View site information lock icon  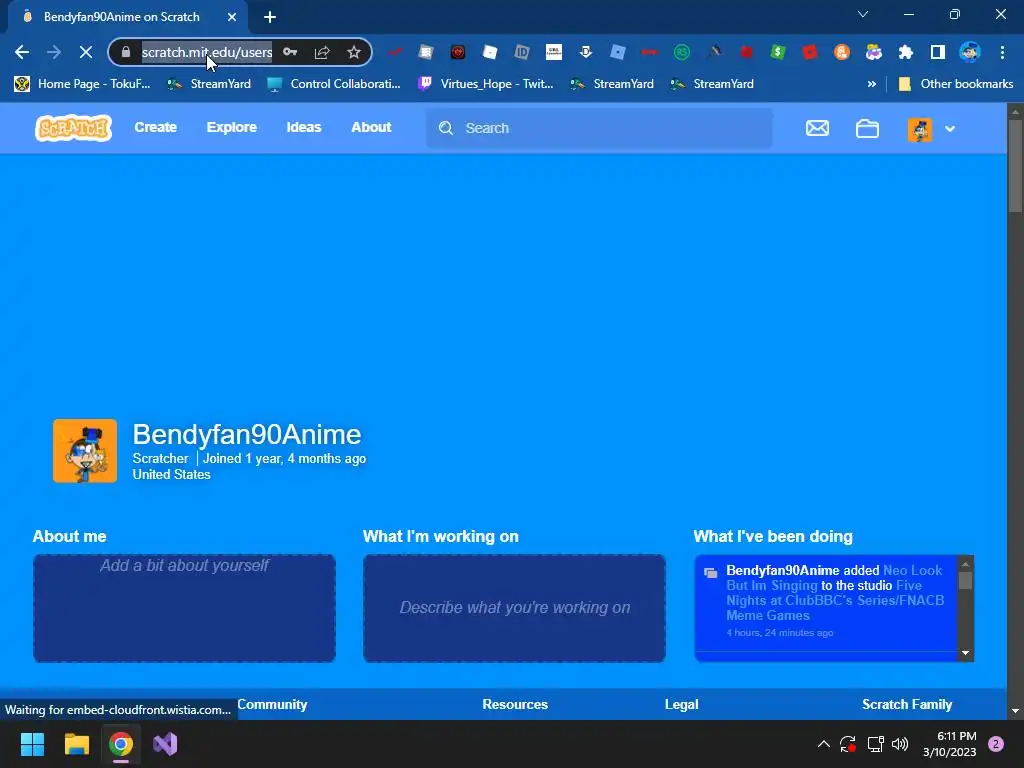pos(126,52)
